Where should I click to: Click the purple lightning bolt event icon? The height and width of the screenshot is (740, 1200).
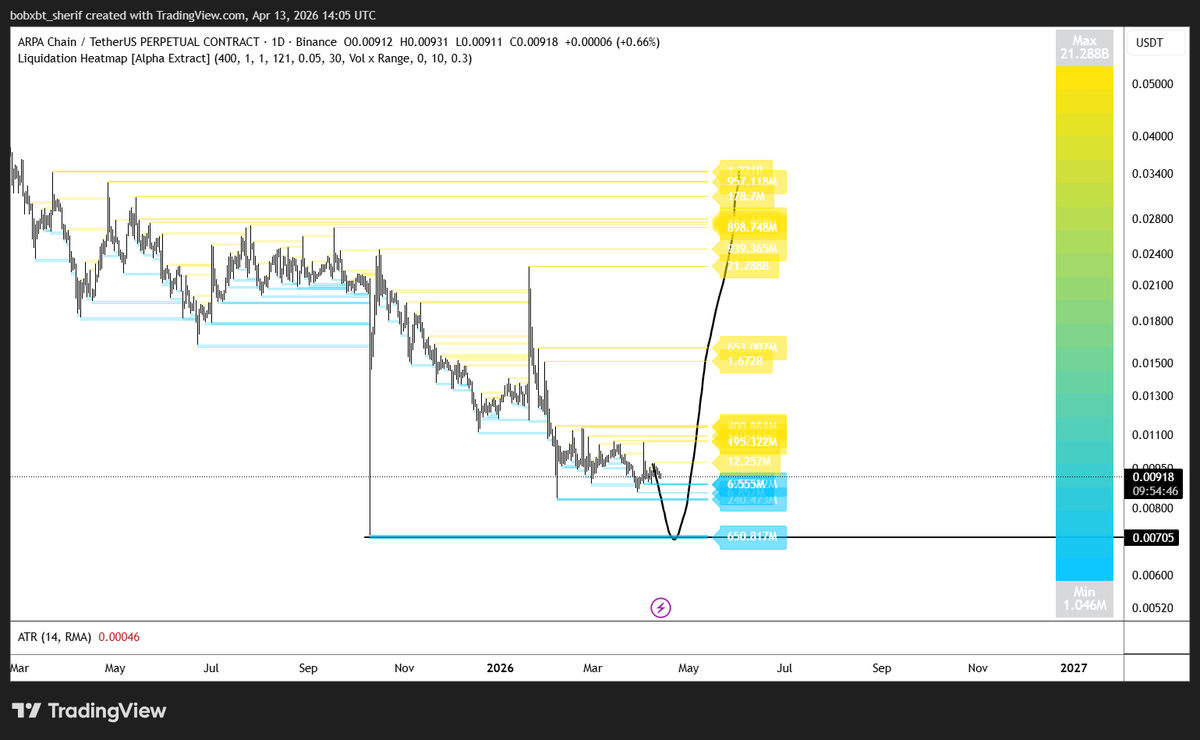click(660, 606)
